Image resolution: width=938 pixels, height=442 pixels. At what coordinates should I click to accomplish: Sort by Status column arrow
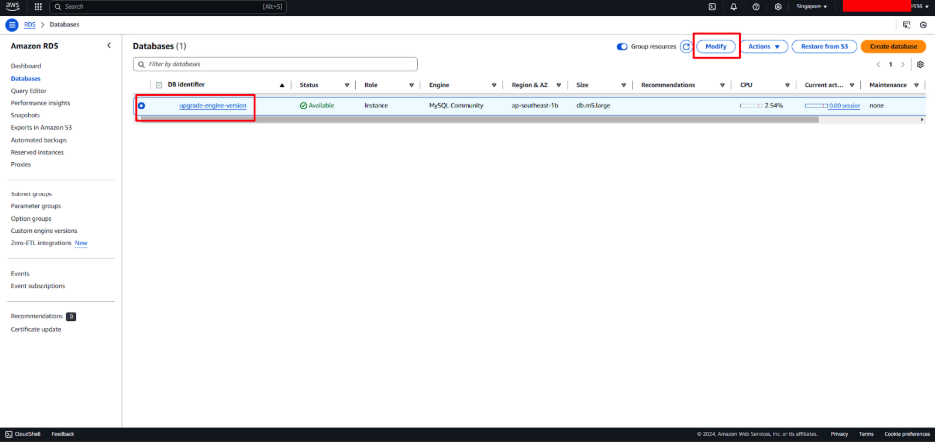coord(347,86)
